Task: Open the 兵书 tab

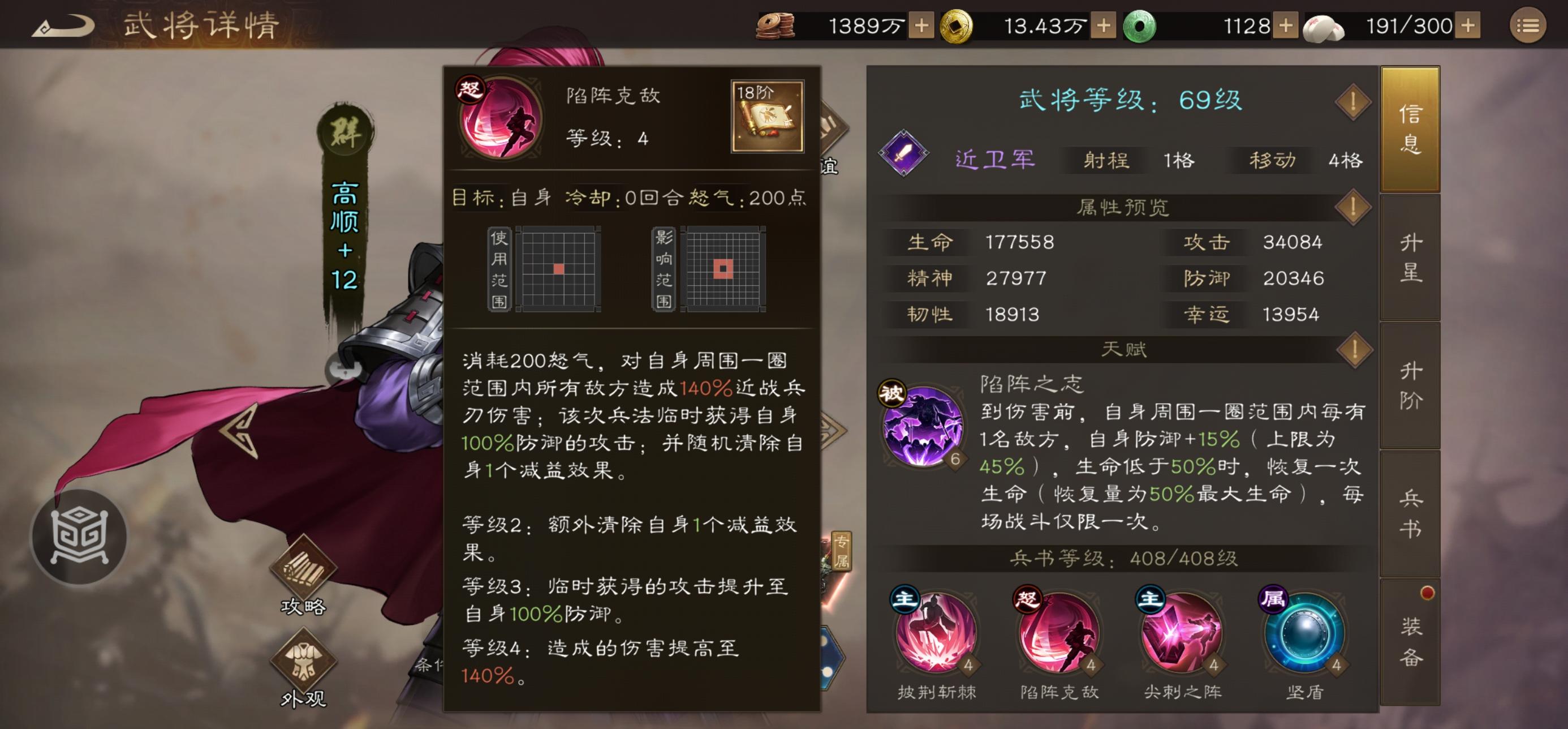Action: tap(1410, 513)
